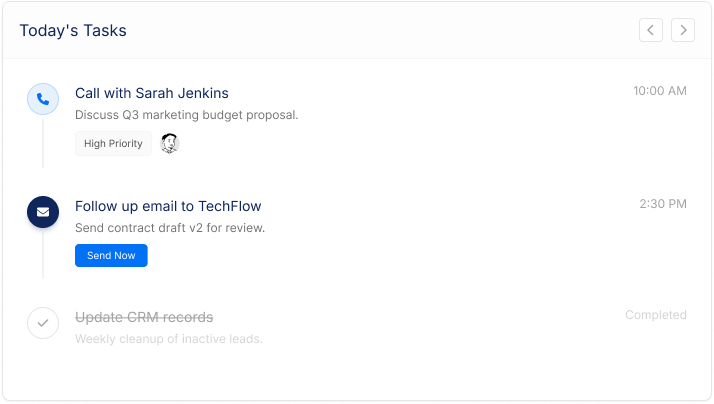Click the Today's Tasks heading
Image resolution: width=714 pixels, height=404 pixels.
[73, 30]
